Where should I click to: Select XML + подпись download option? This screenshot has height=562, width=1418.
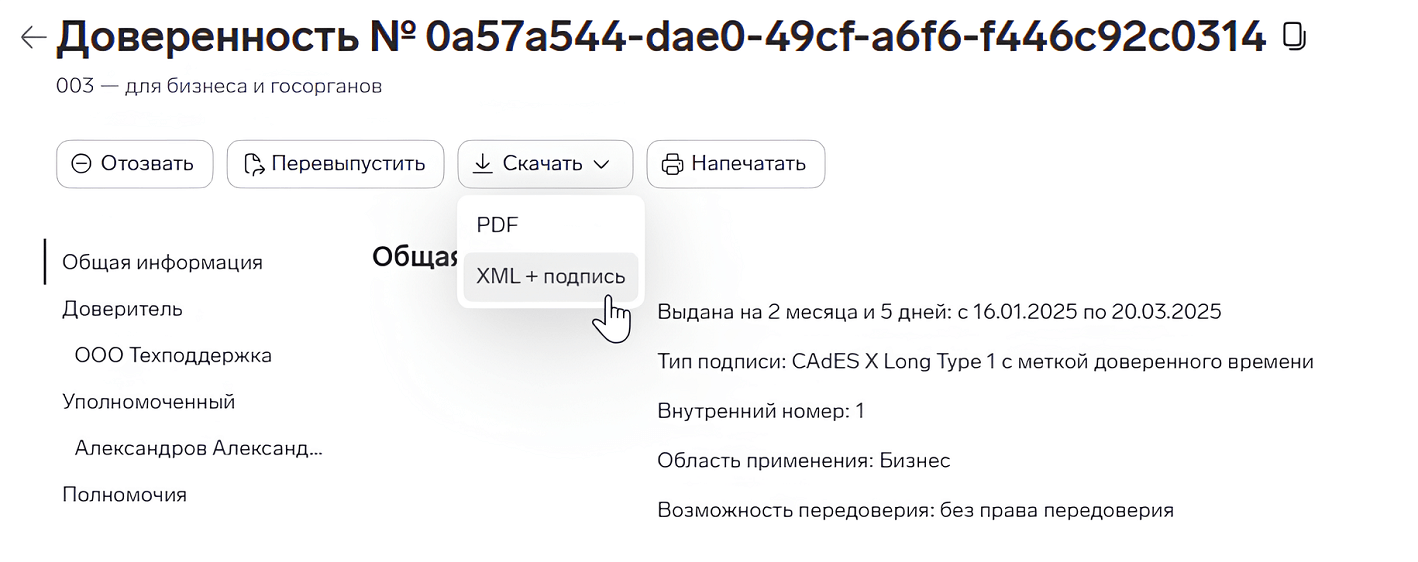(x=550, y=276)
